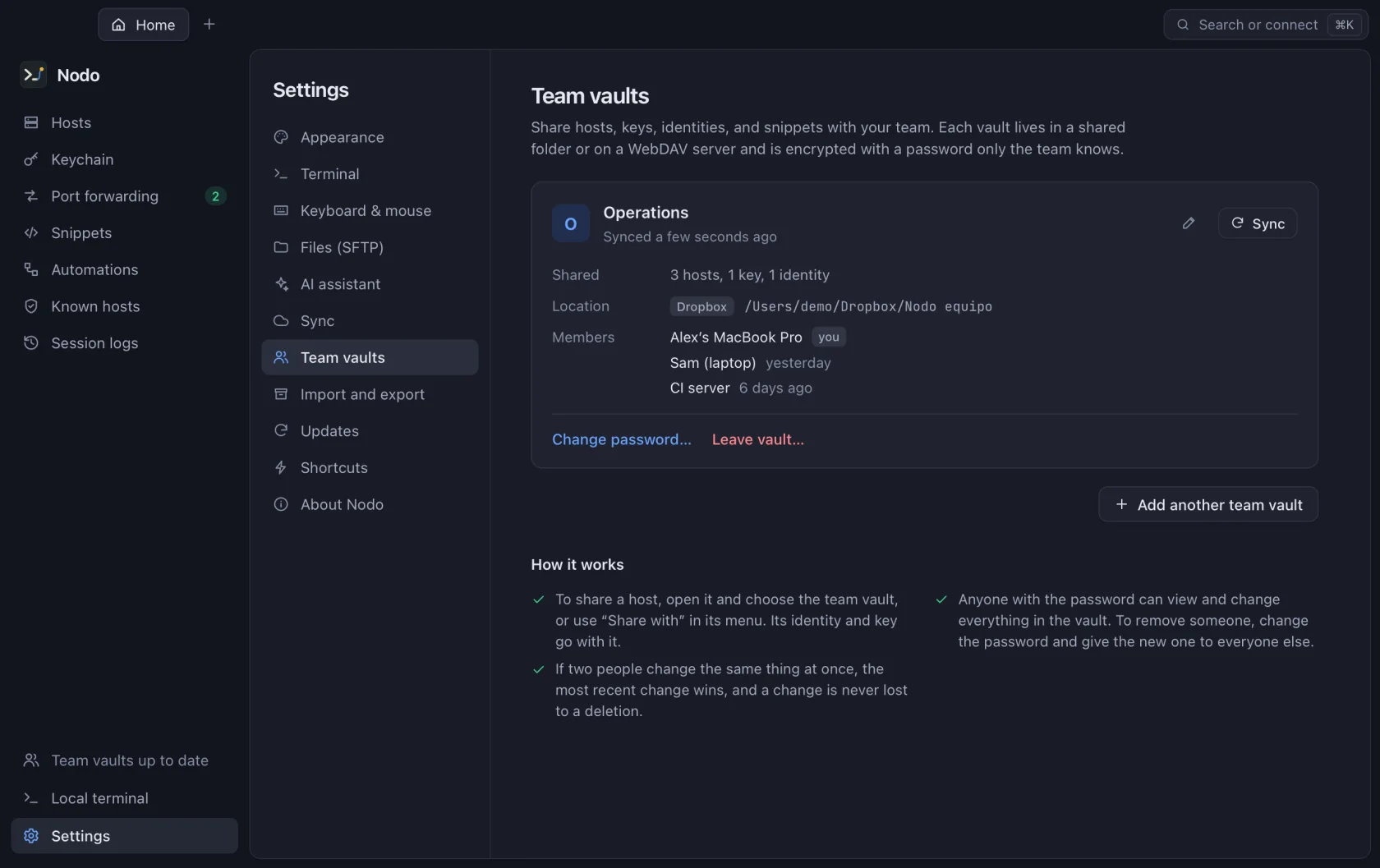Click the Nodo terminal logo icon
Viewport: 1380px width, 868px height.
(33, 75)
